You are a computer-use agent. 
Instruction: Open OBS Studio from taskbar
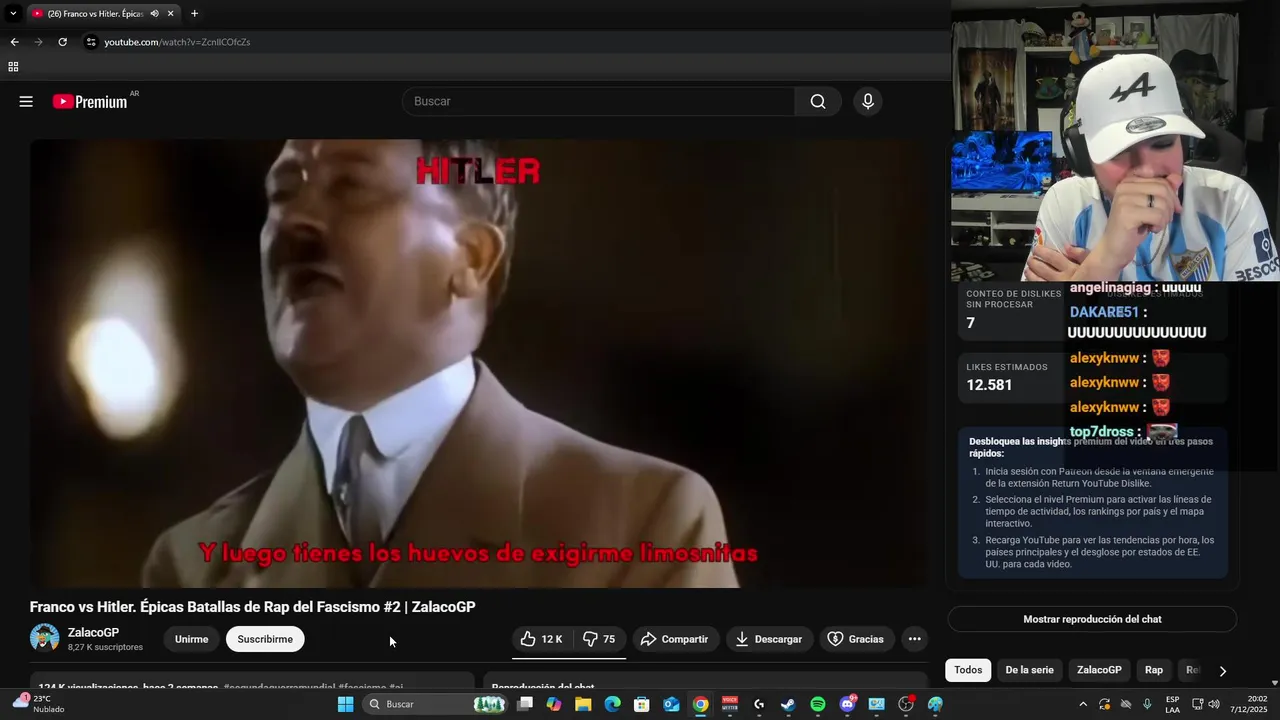click(906, 704)
